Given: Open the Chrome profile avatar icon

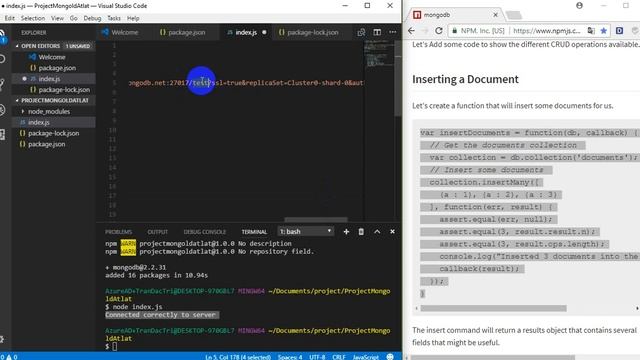Looking at the screenshot, I should pyautogui.click(x=579, y=5).
